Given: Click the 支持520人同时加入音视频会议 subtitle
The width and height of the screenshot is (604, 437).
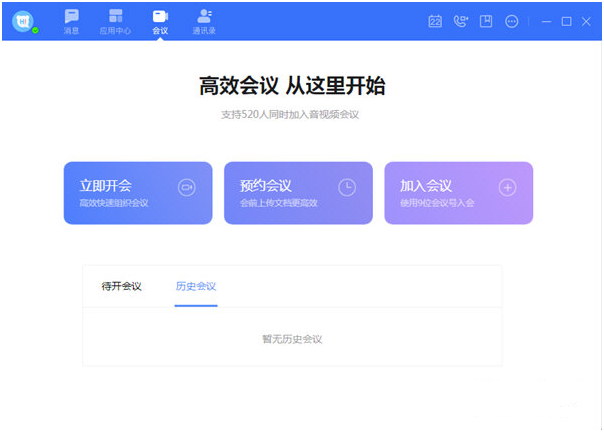Looking at the screenshot, I should [290, 114].
